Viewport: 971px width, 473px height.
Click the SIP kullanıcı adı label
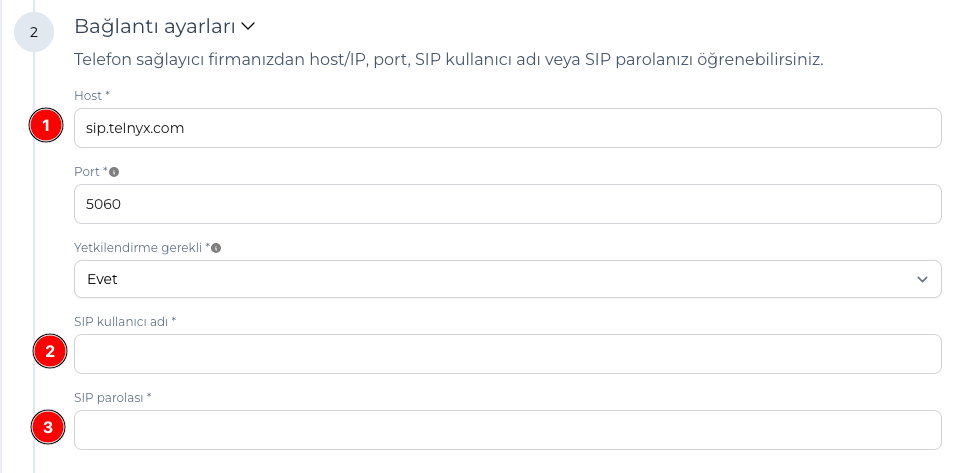[x=125, y=321]
